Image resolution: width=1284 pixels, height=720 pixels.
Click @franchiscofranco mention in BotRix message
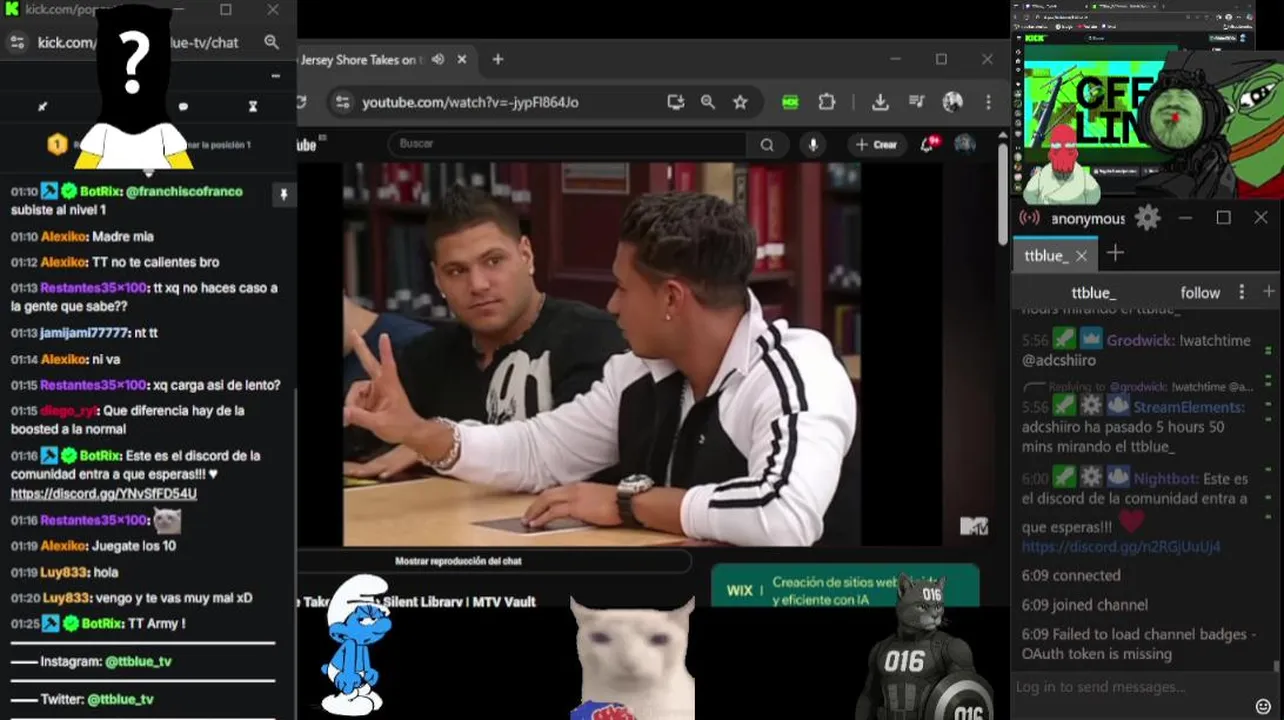(184, 191)
